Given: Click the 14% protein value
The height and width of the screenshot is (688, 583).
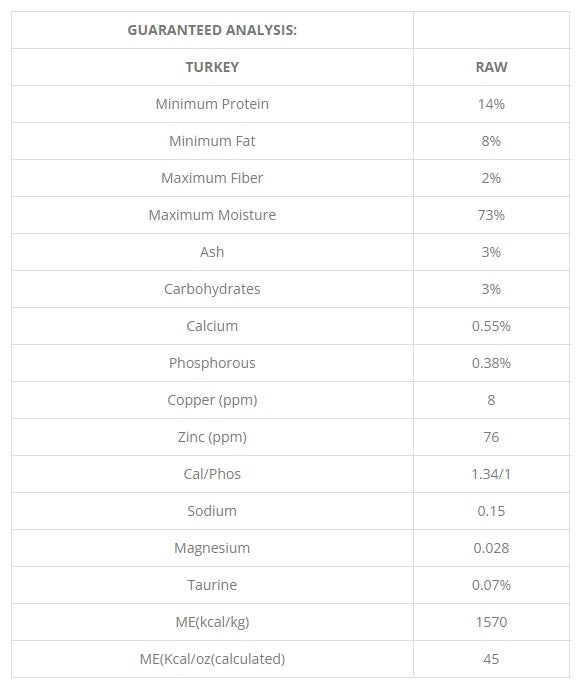Looking at the screenshot, I should point(491,104).
